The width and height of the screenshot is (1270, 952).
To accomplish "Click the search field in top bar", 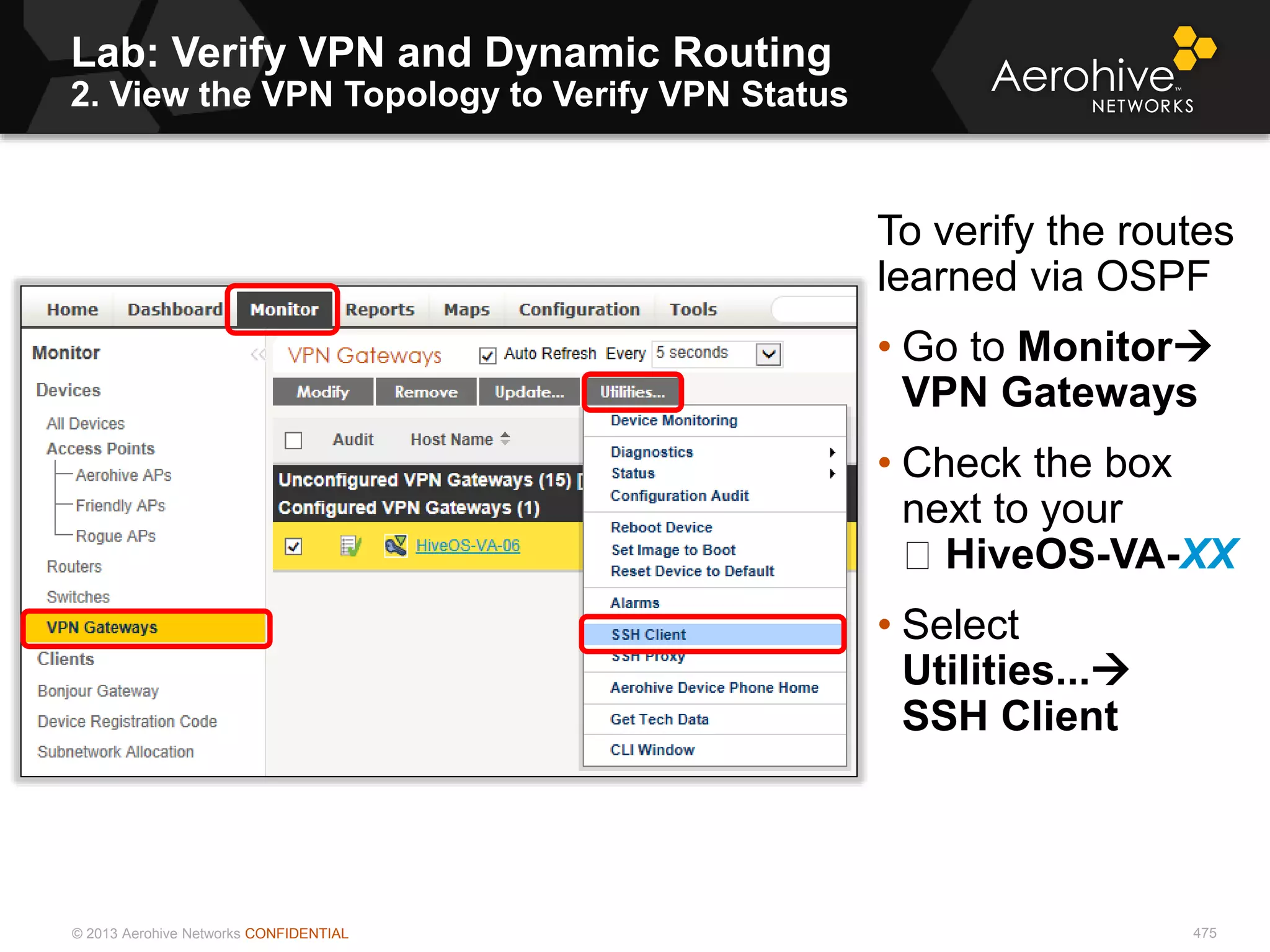I will pyautogui.click(x=814, y=309).
